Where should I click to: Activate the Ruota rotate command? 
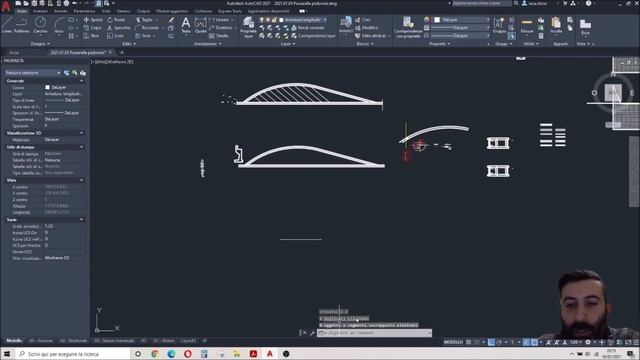click(x=116, y=20)
